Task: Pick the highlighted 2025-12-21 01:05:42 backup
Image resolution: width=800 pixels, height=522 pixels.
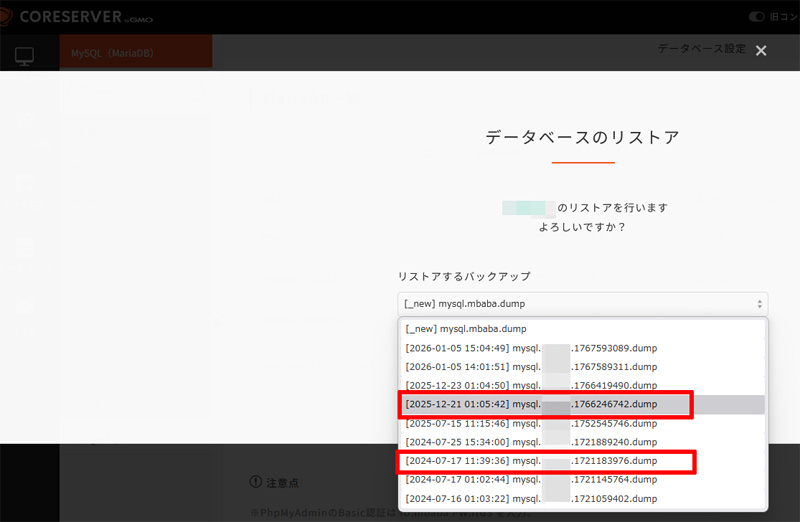Action: (531, 404)
